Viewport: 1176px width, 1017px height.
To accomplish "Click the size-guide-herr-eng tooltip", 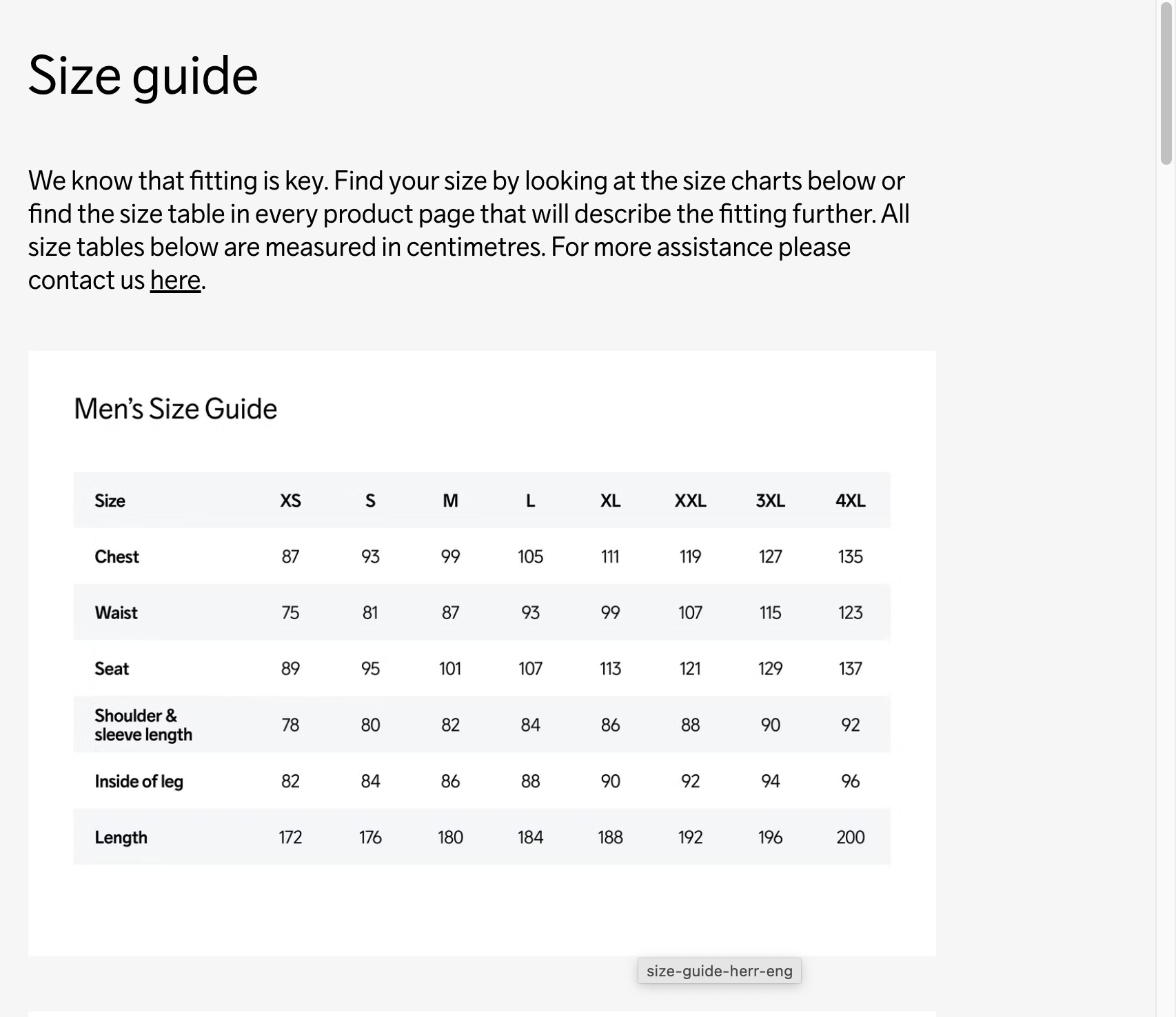I will 719,971.
